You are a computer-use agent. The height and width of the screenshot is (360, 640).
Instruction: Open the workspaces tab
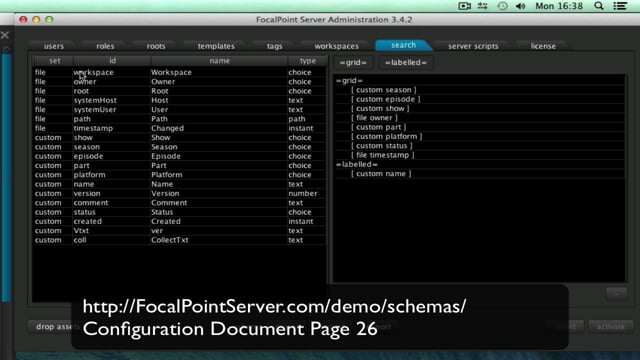[337, 46]
